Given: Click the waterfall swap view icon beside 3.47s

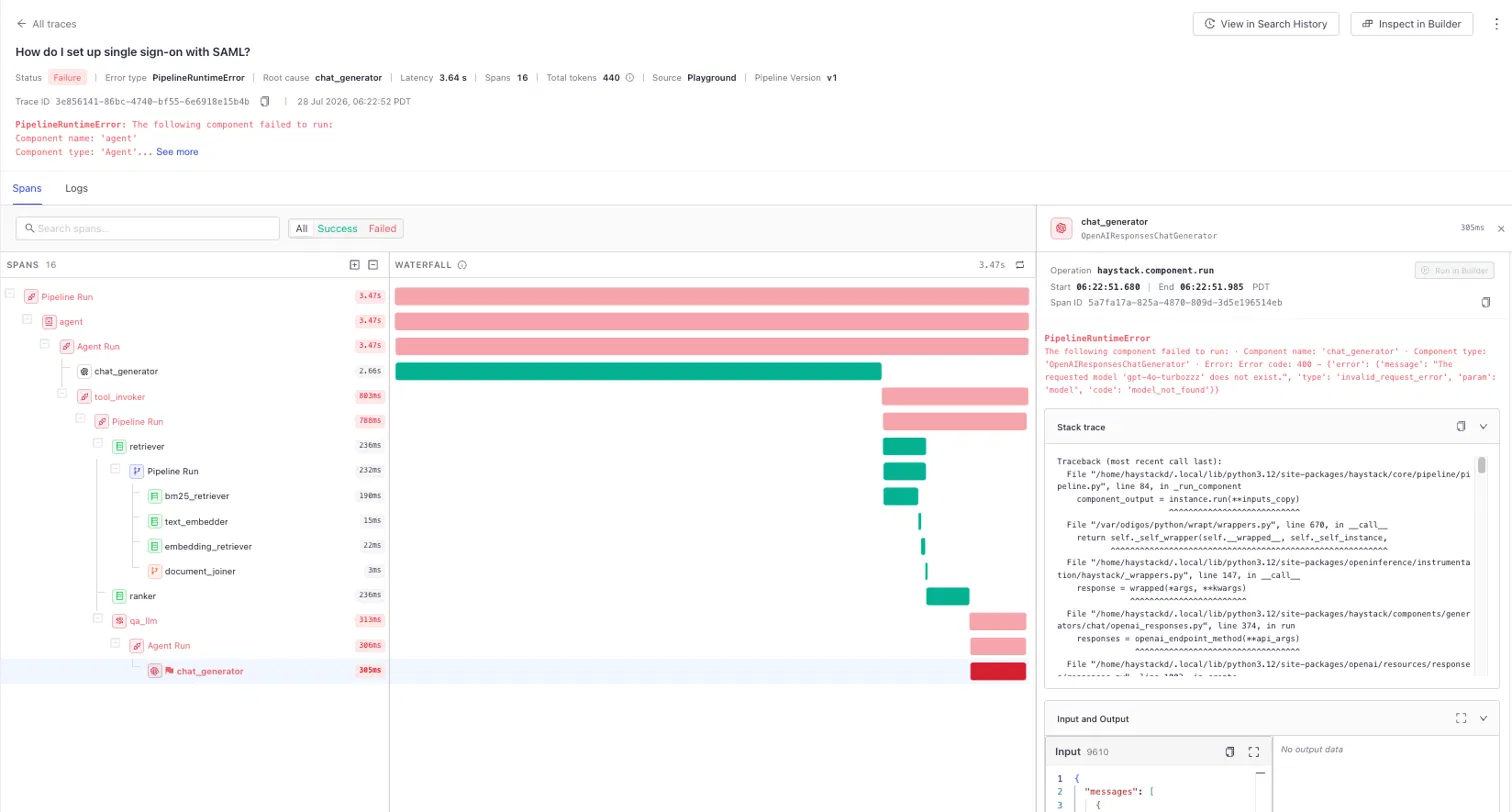Looking at the screenshot, I should tap(1020, 265).
